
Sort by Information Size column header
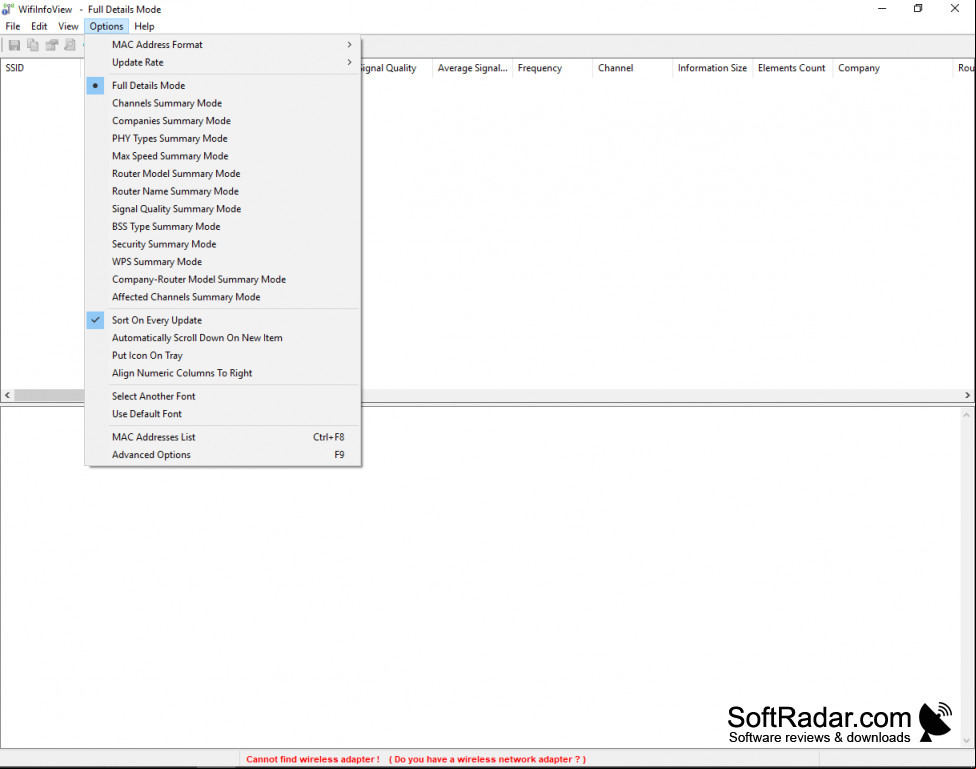tap(713, 68)
